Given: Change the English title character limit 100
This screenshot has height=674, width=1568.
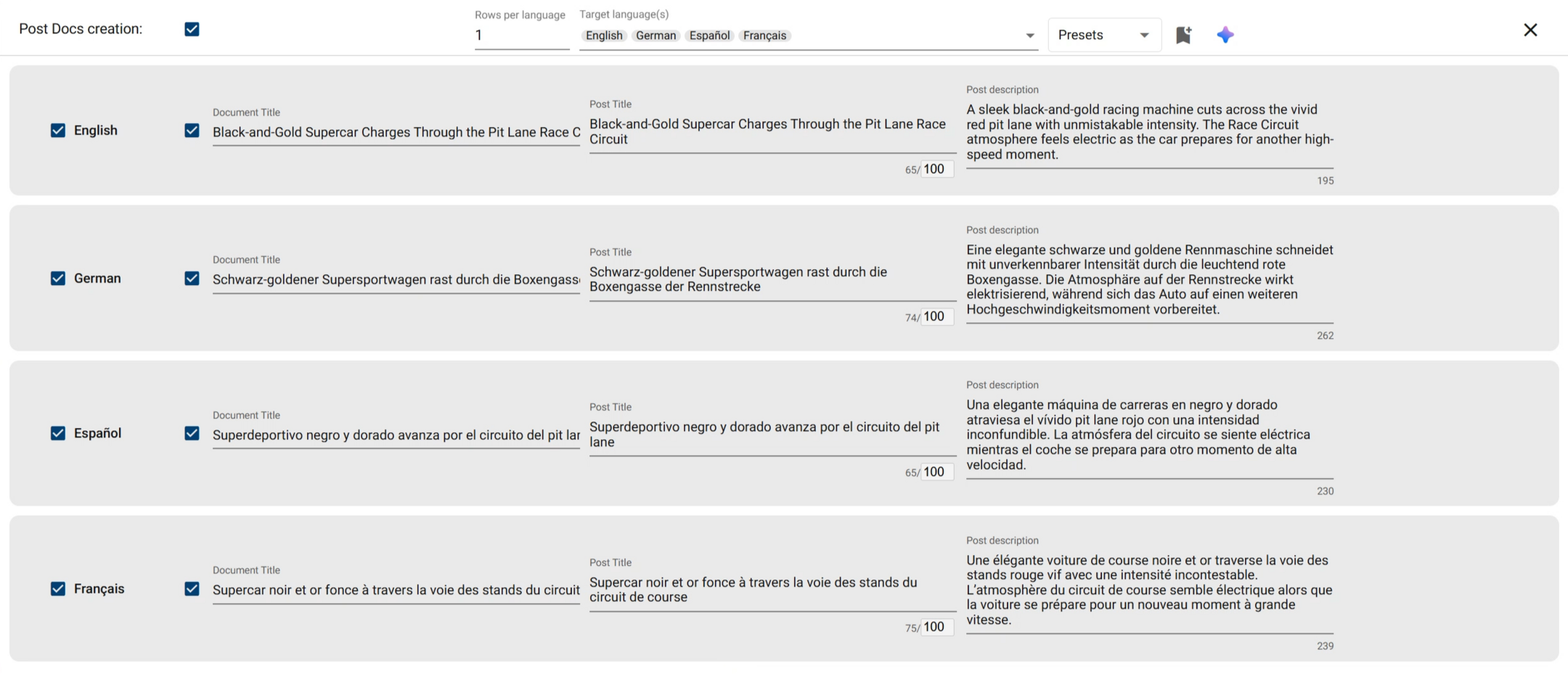Looking at the screenshot, I should point(936,169).
